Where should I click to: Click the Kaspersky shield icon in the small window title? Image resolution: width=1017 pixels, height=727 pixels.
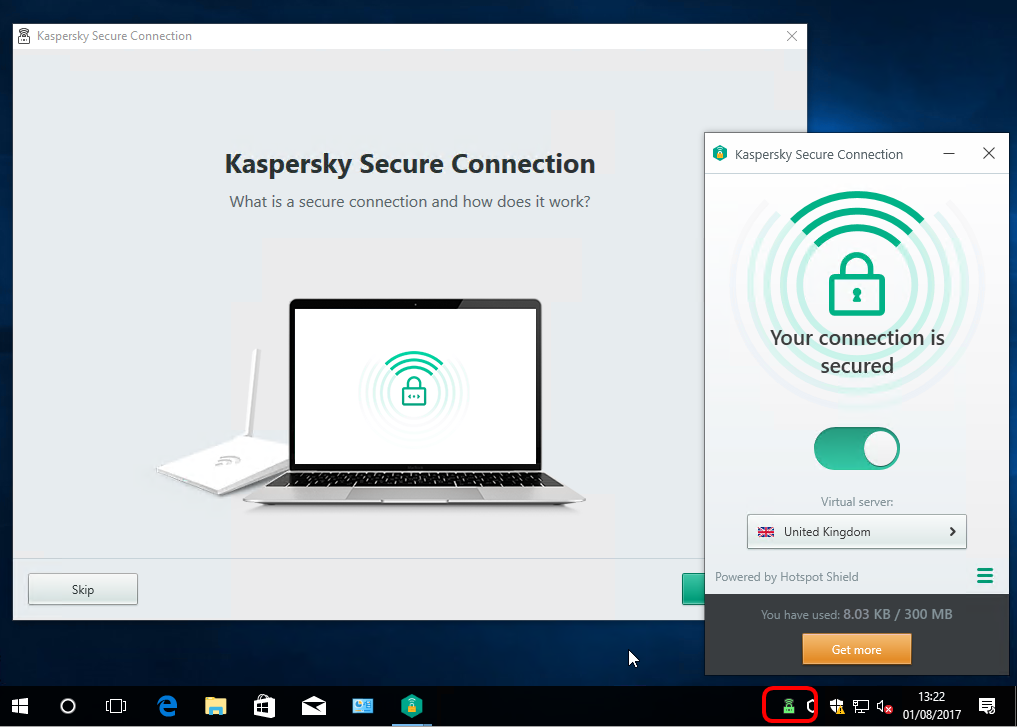pos(720,154)
